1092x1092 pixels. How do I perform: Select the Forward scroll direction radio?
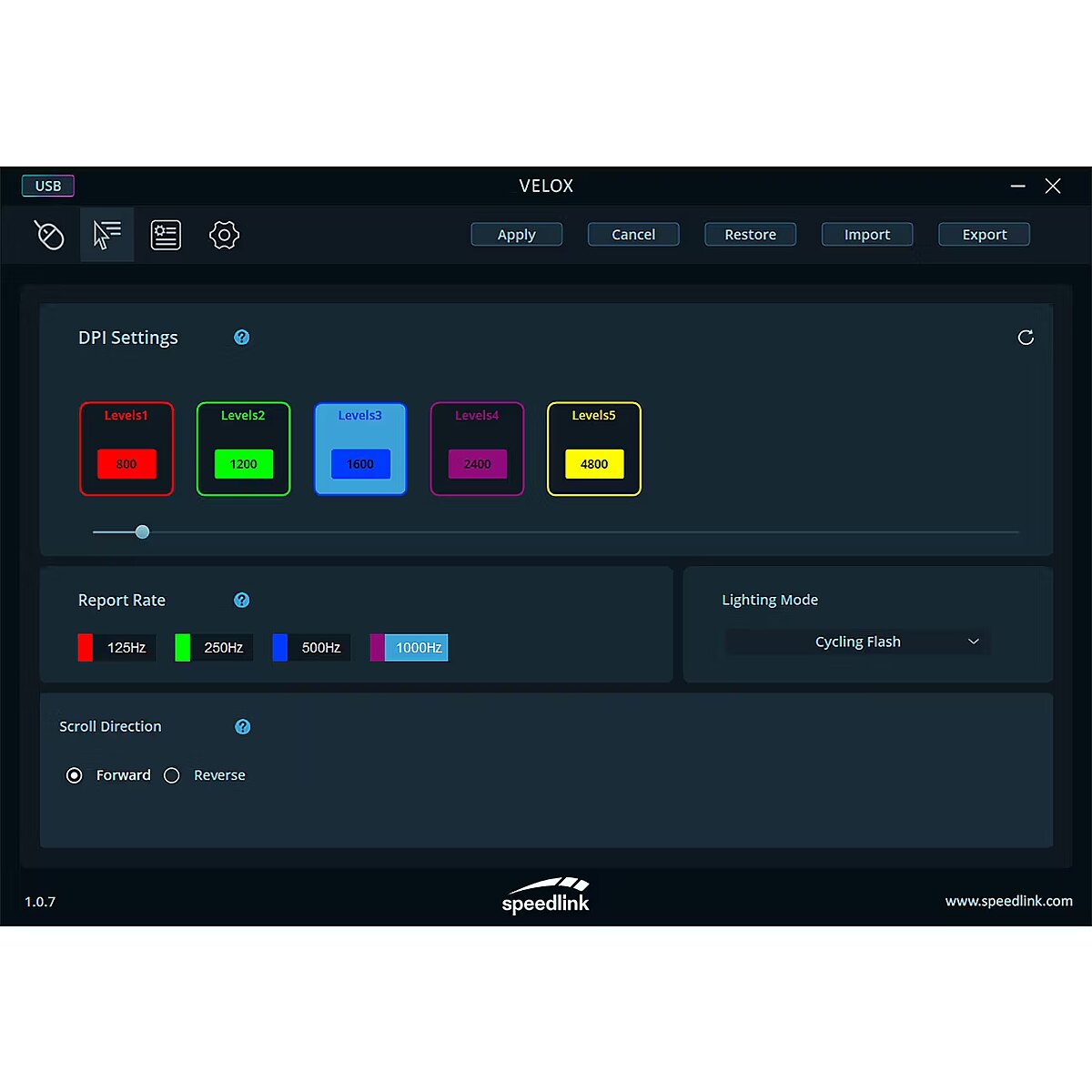tap(75, 775)
